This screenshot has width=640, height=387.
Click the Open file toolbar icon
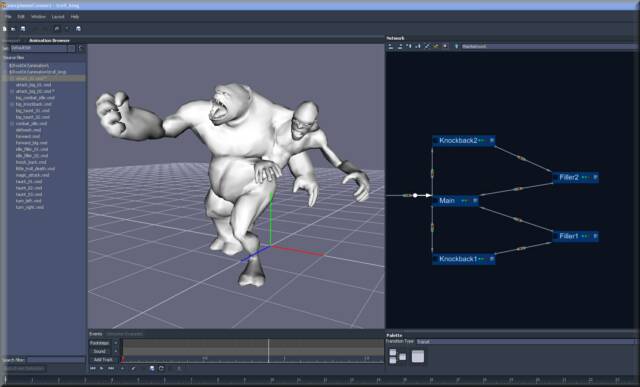click(13, 29)
